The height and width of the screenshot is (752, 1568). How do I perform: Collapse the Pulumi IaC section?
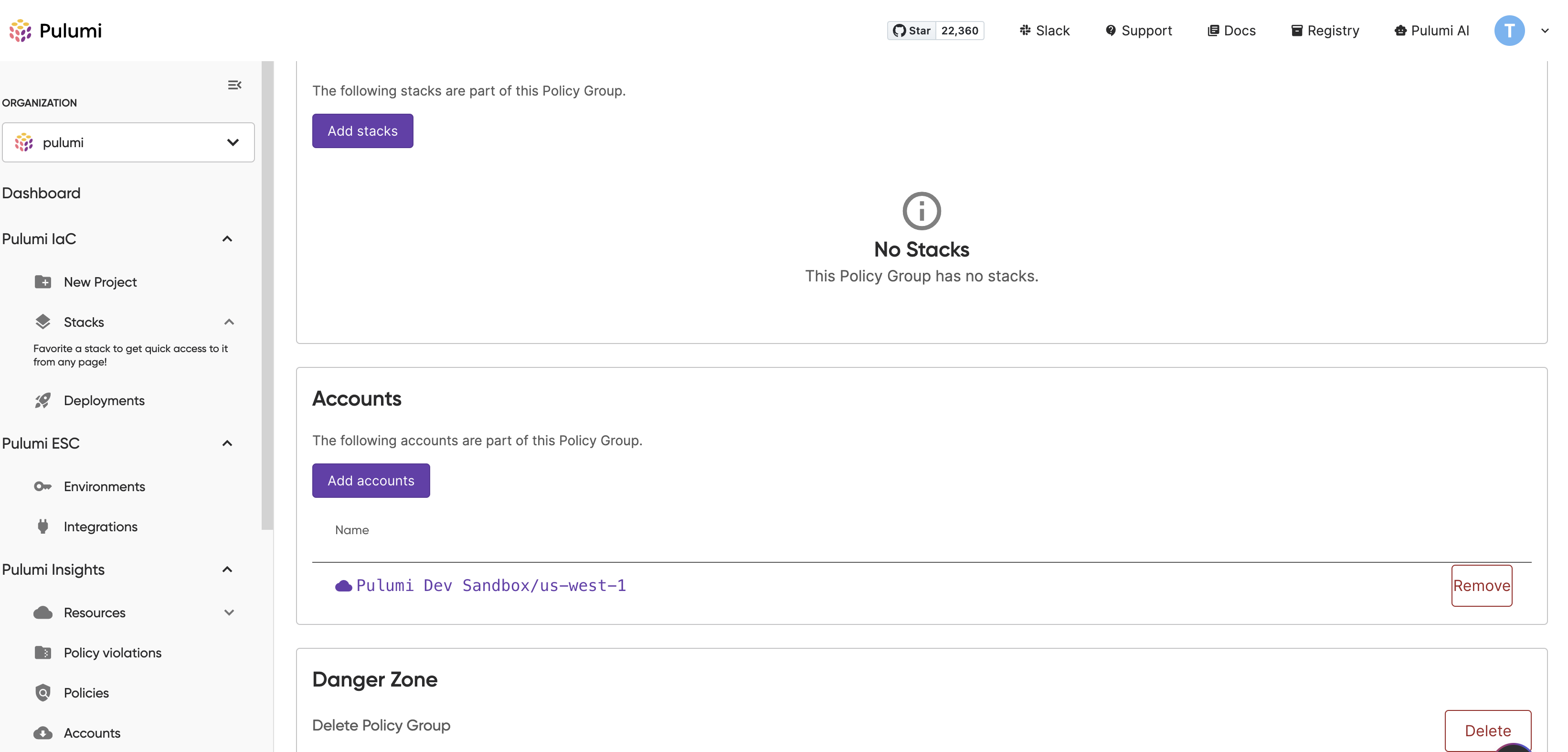coord(227,239)
